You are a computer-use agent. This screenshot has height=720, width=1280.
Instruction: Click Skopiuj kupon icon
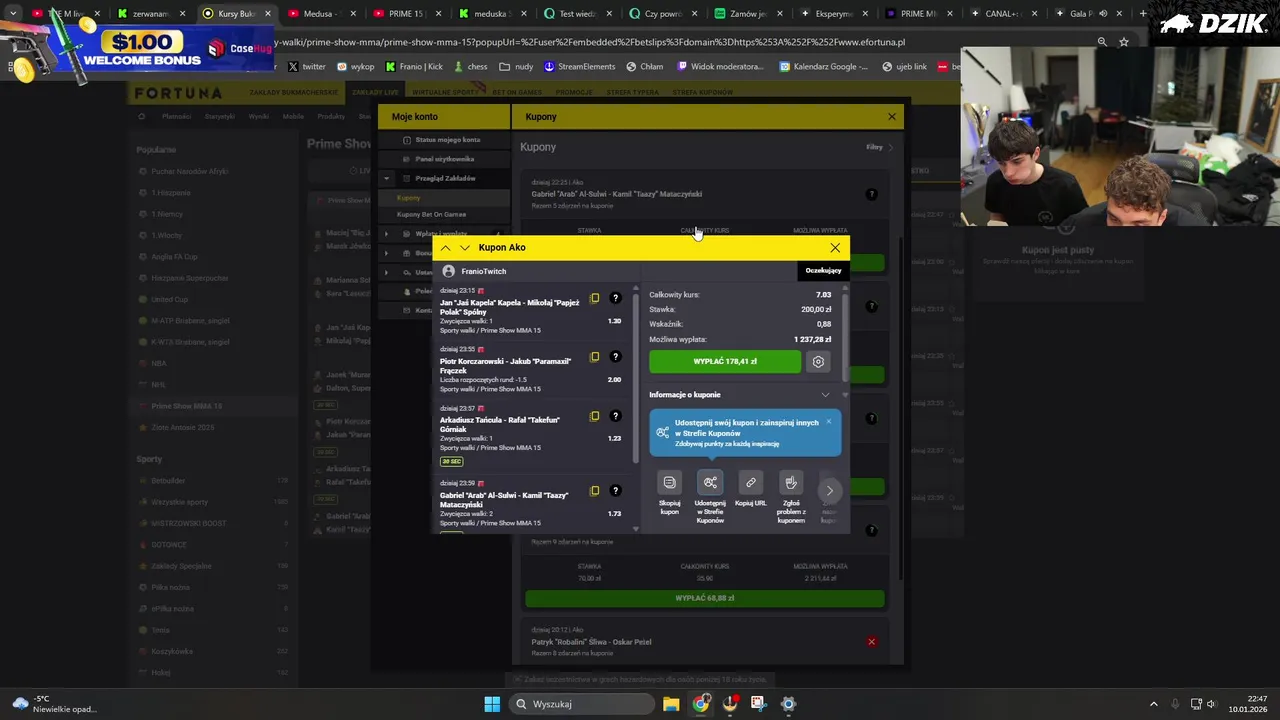[x=670, y=482]
